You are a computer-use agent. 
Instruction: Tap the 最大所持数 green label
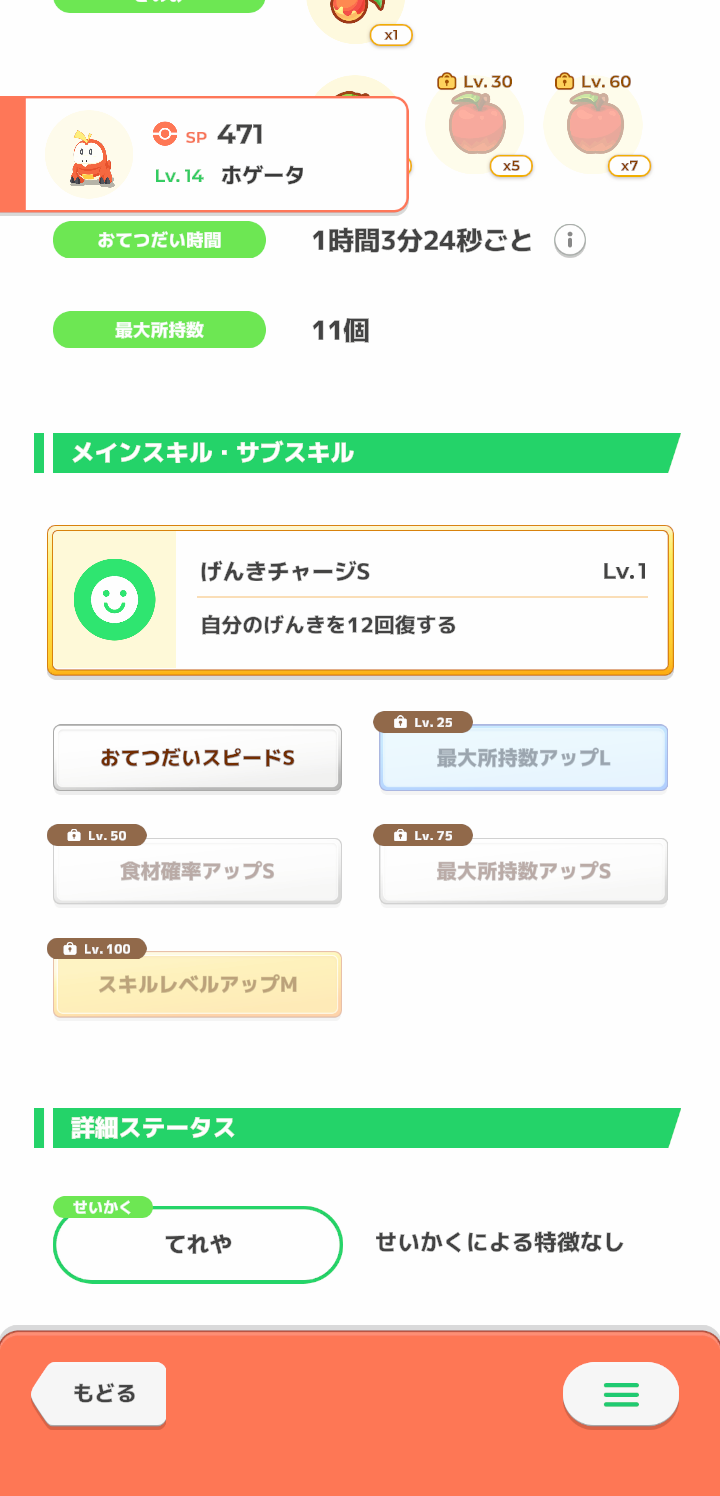pos(159,330)
